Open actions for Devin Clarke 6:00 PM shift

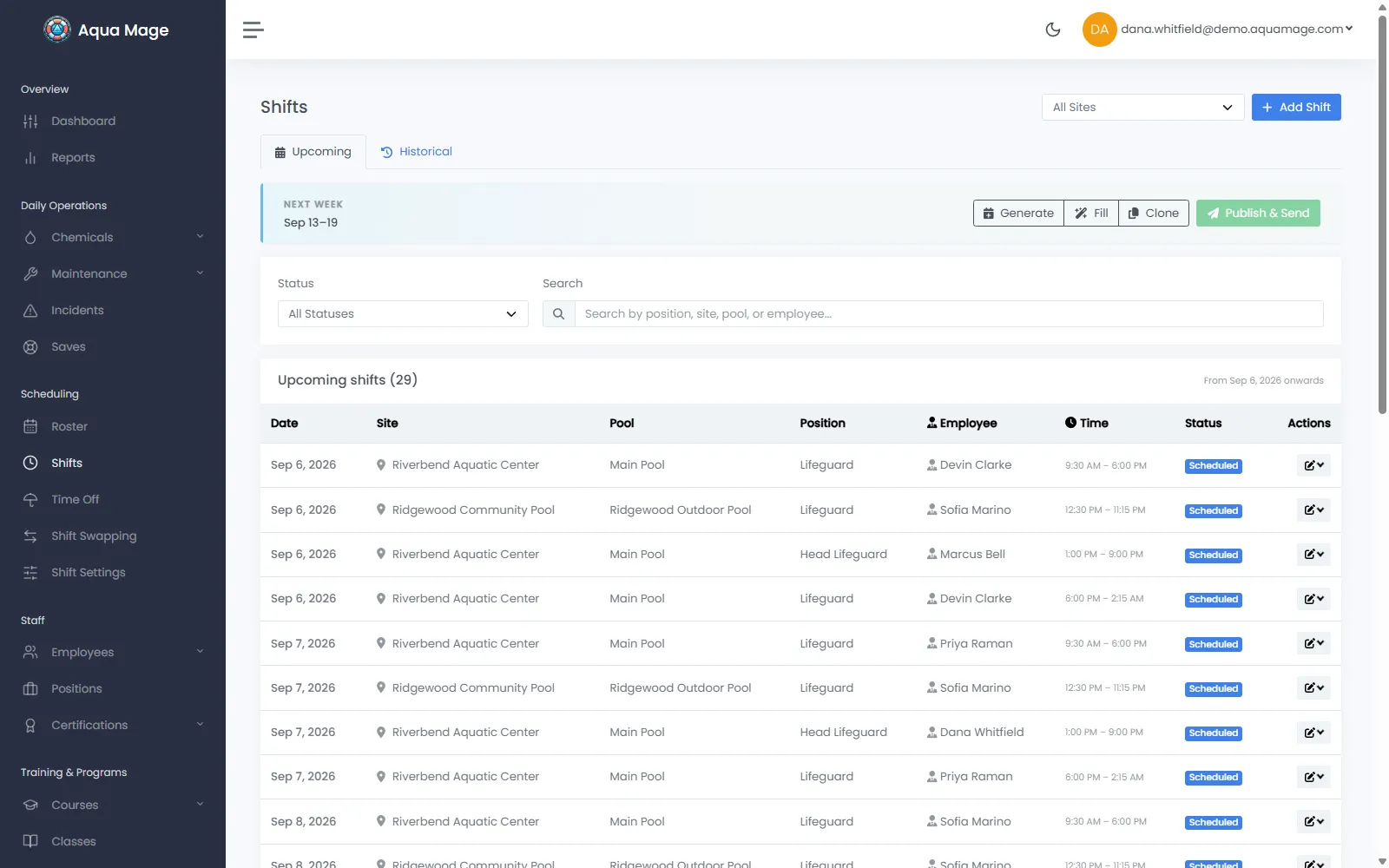point(1313,599)
